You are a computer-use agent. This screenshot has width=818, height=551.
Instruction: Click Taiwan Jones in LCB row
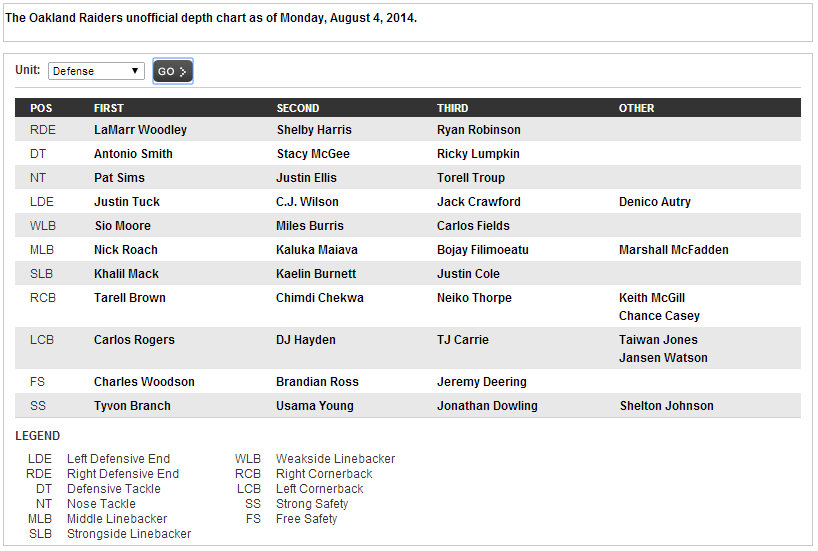pos(658,340)
